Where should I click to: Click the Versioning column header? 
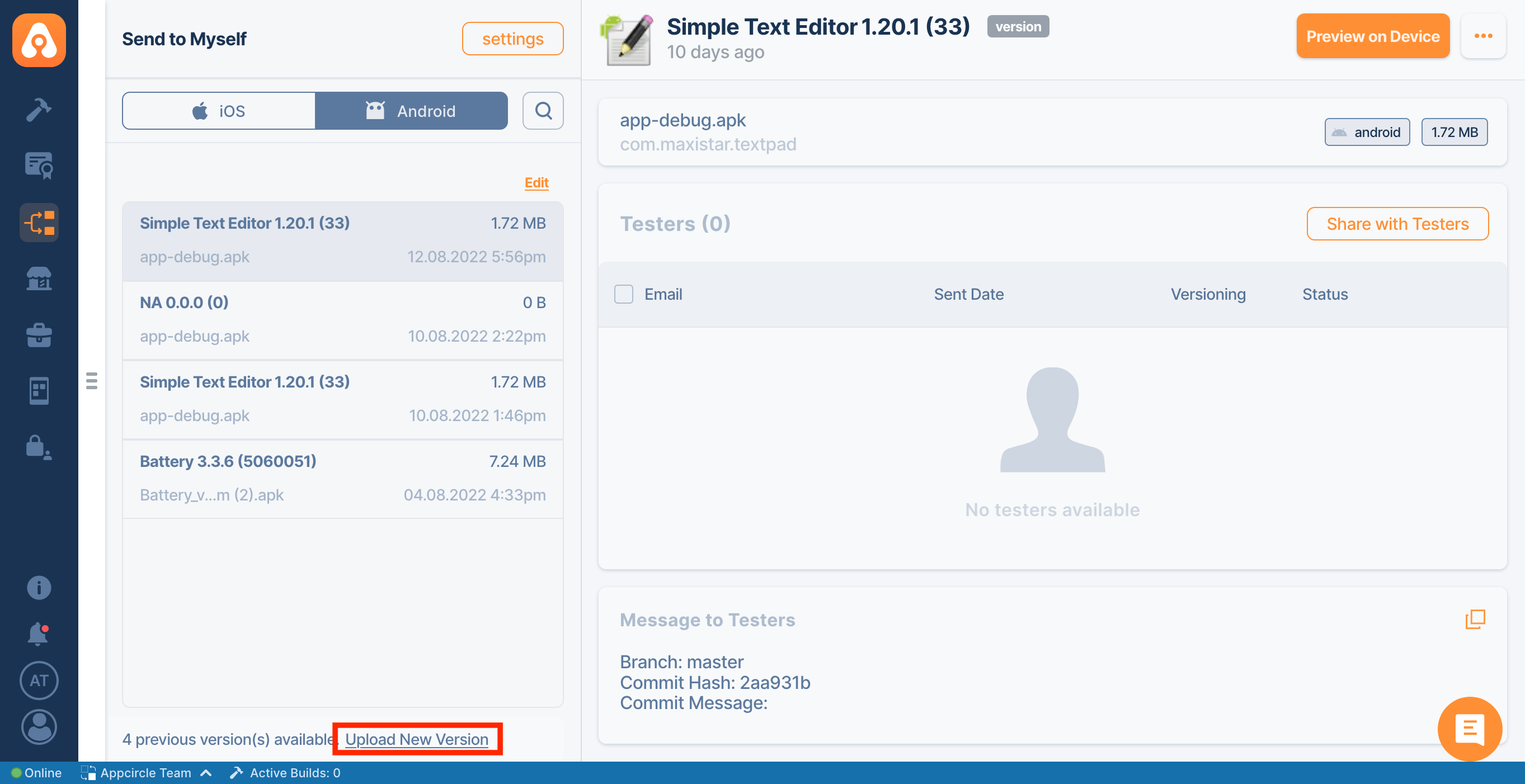coord(1208,294)
